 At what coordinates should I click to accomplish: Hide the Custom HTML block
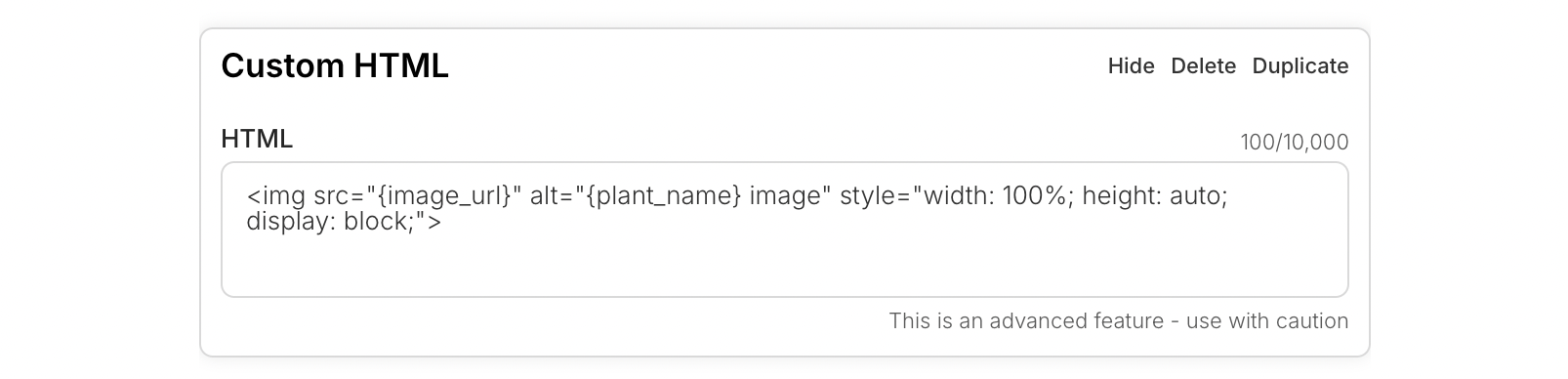(1131, 65)
